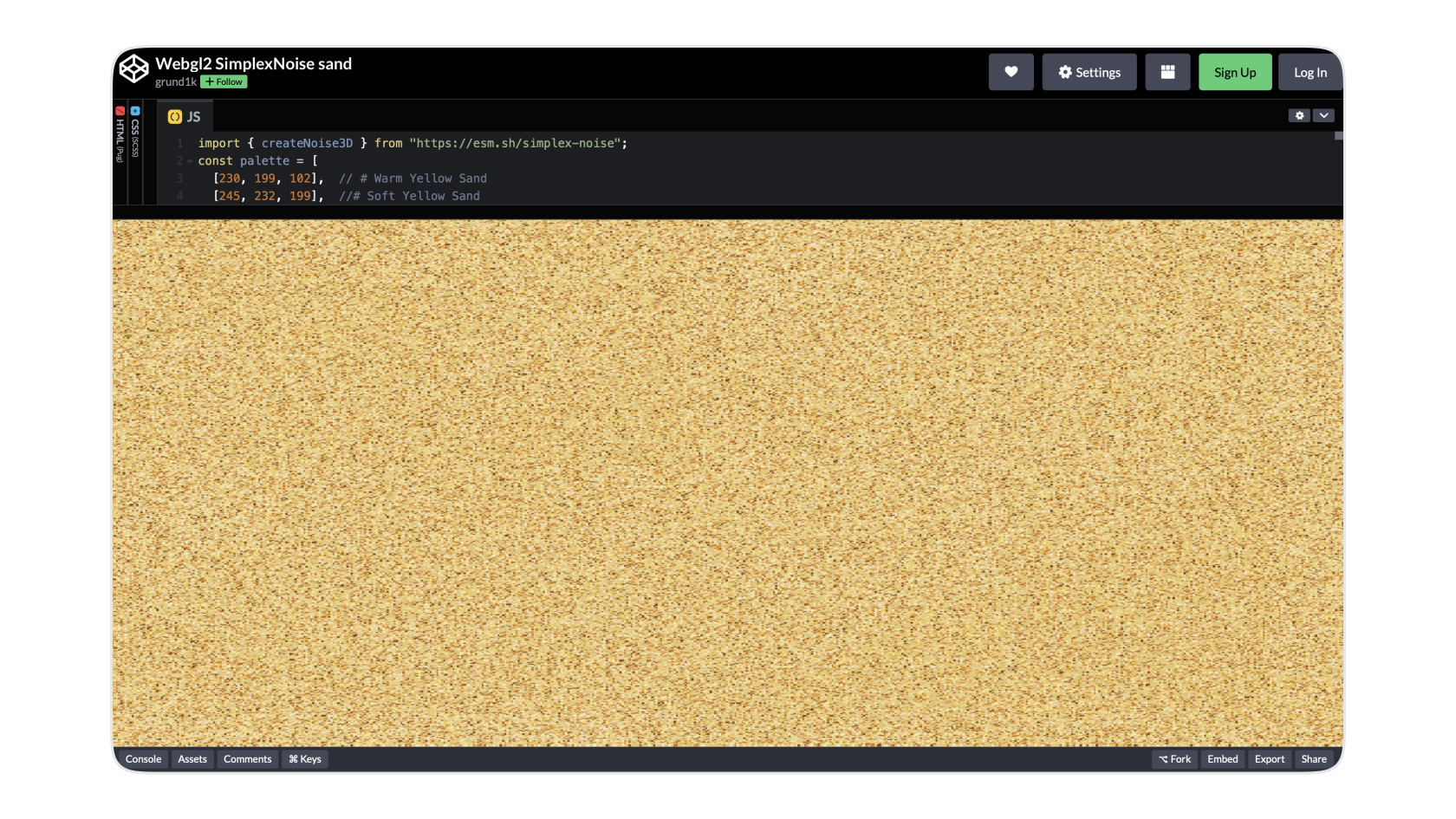
Task: Click the JS editor vertical scrollbar
Action: pos(1338,167)
